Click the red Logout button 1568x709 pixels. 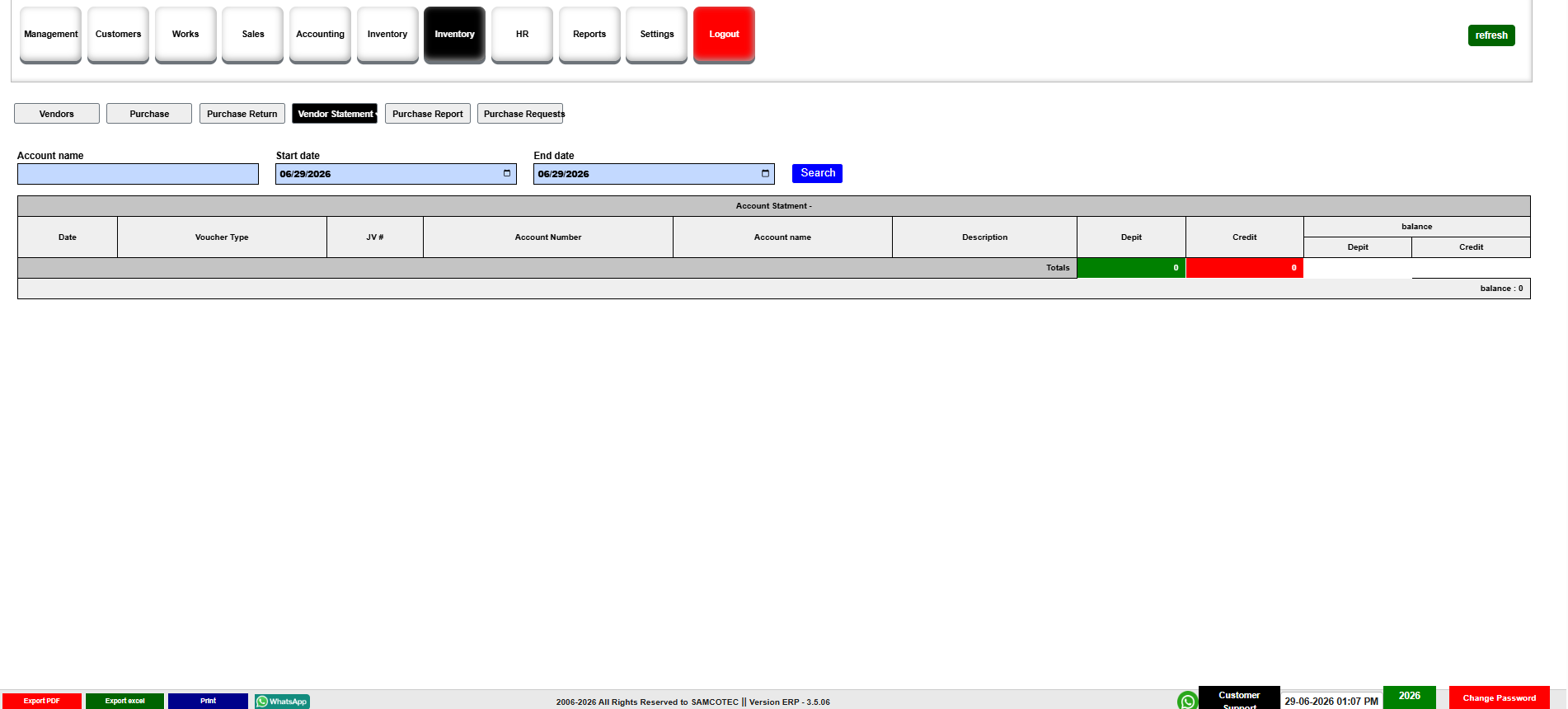pyautogui.click(x=724, y=34)
